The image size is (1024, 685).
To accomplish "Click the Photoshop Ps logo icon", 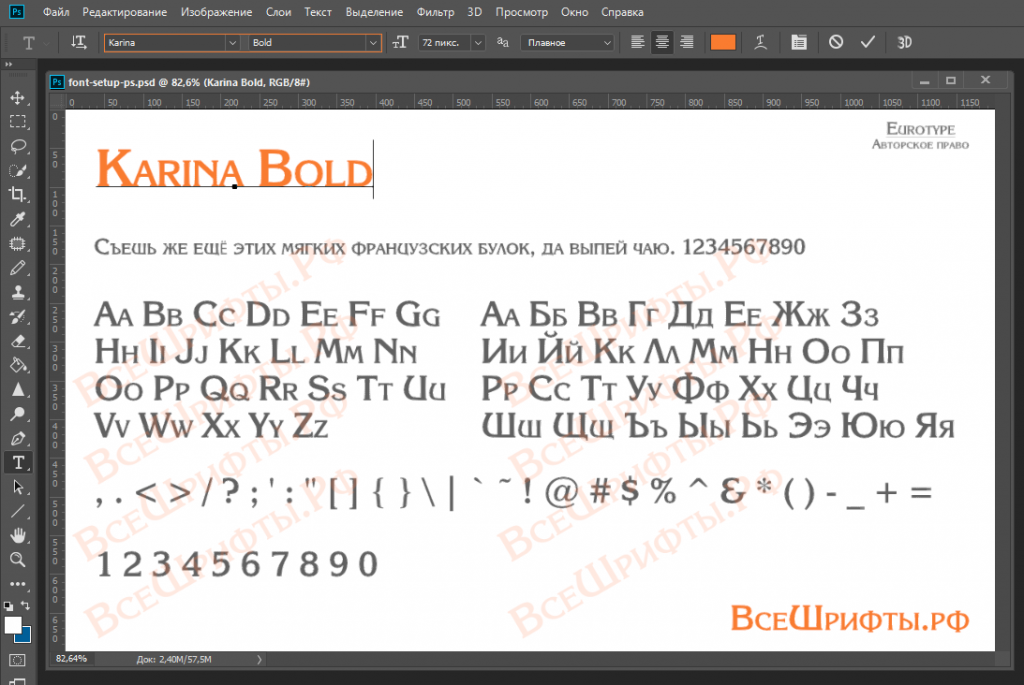I will point(17,12).
